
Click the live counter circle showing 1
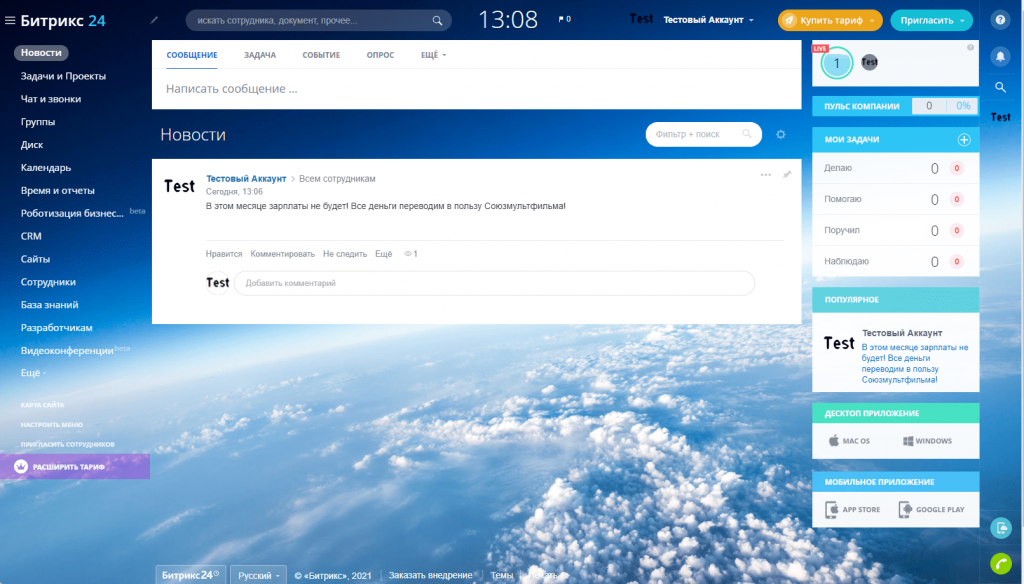point(837,63)
